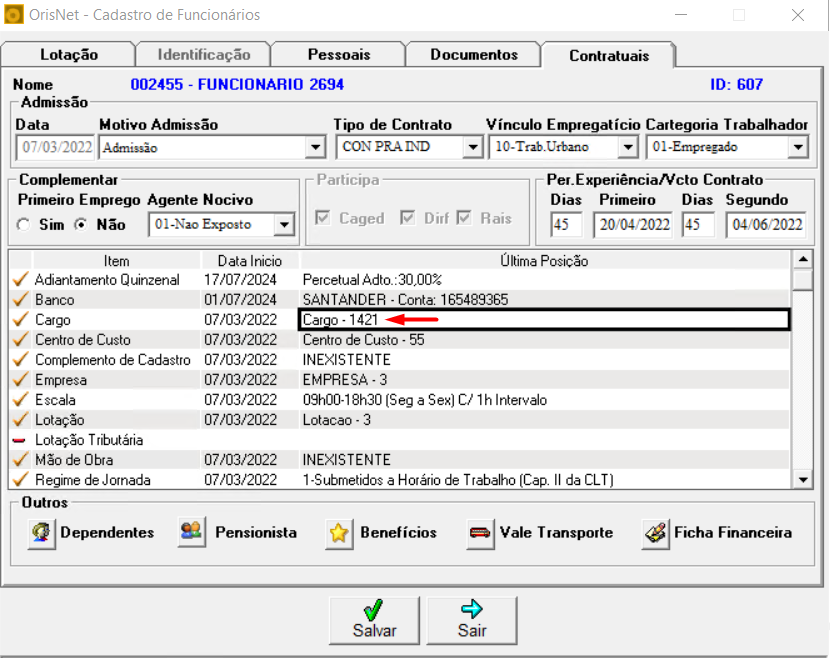Expand the Agente Nocivo combo box
Viewport: 830px width, 658px height.
tap(284, 225)
